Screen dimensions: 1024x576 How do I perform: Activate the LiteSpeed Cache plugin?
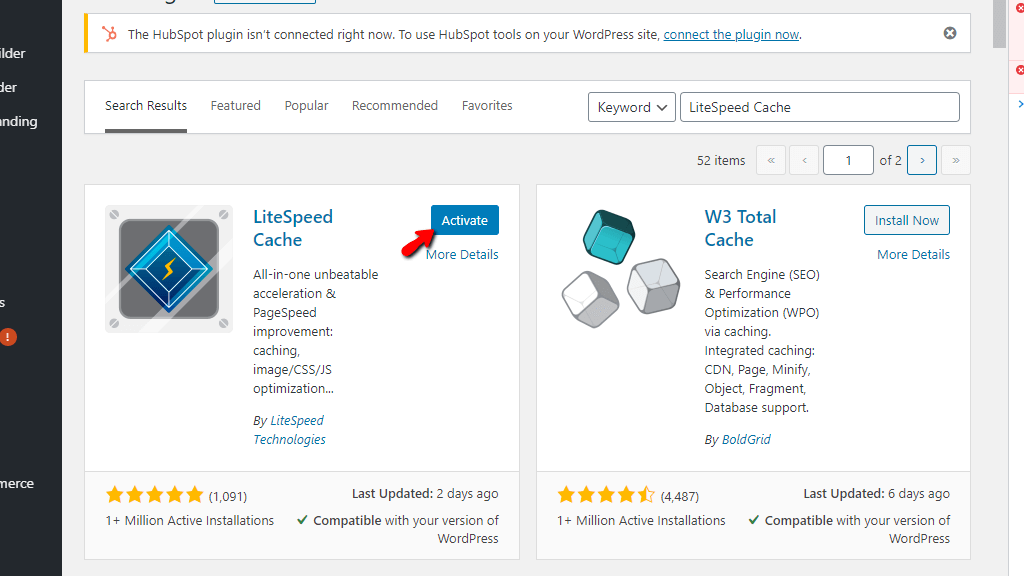[x=464, y=220]
